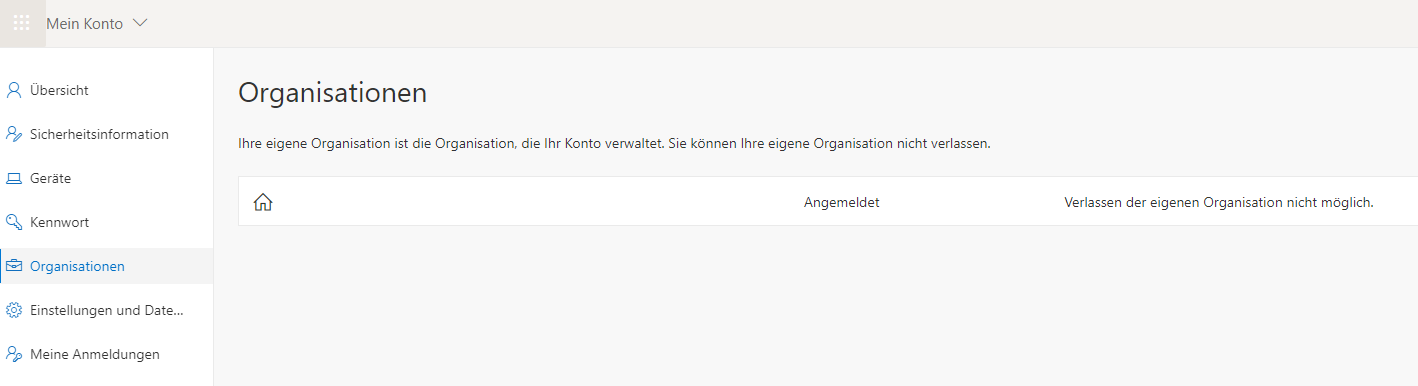Open the app launcher waffle icon
The height and width of the screenshot is (386, 1418).
pyautogui.click(x=22, y=23)
